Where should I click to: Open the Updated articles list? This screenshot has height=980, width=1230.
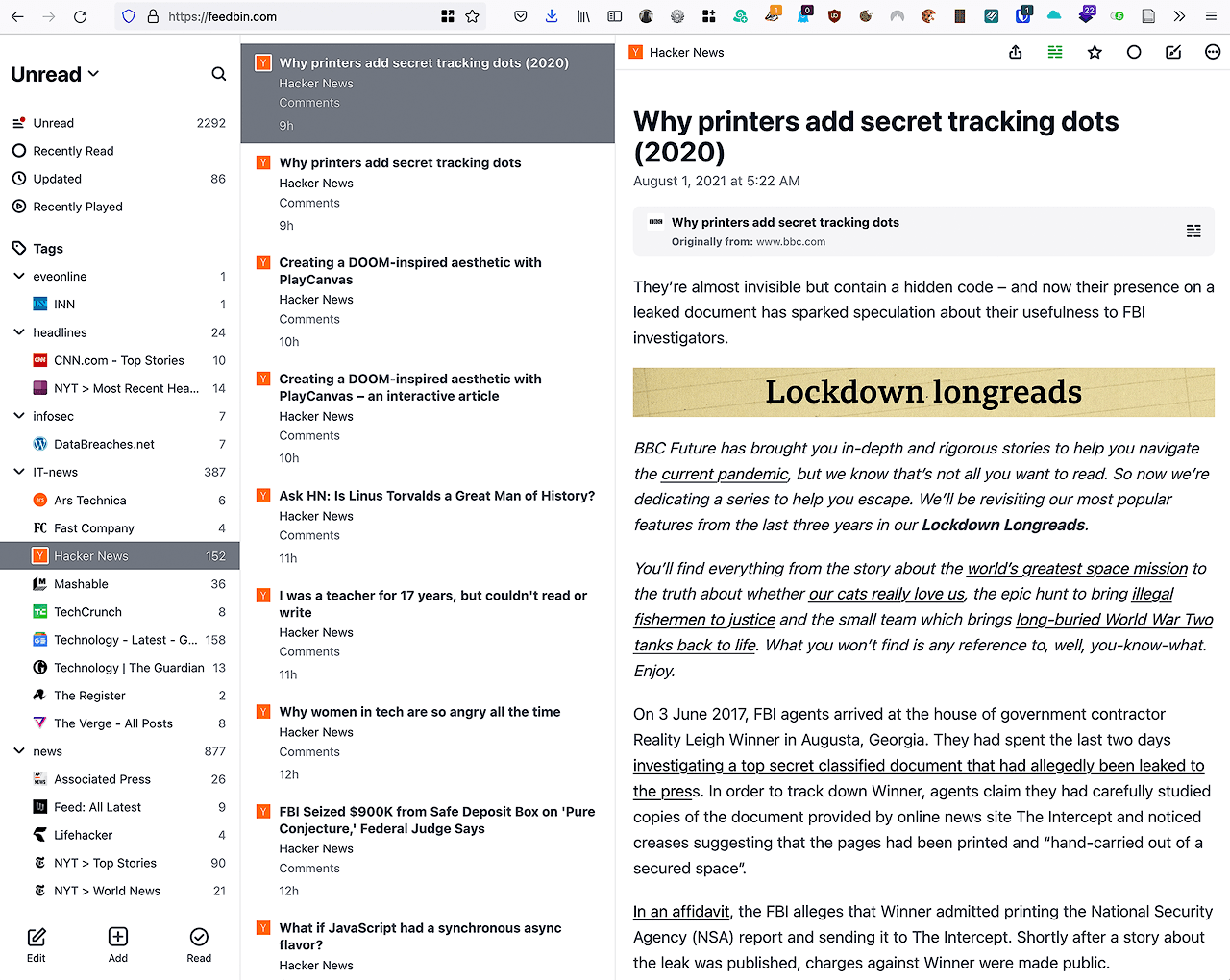[x=119, y=179]
